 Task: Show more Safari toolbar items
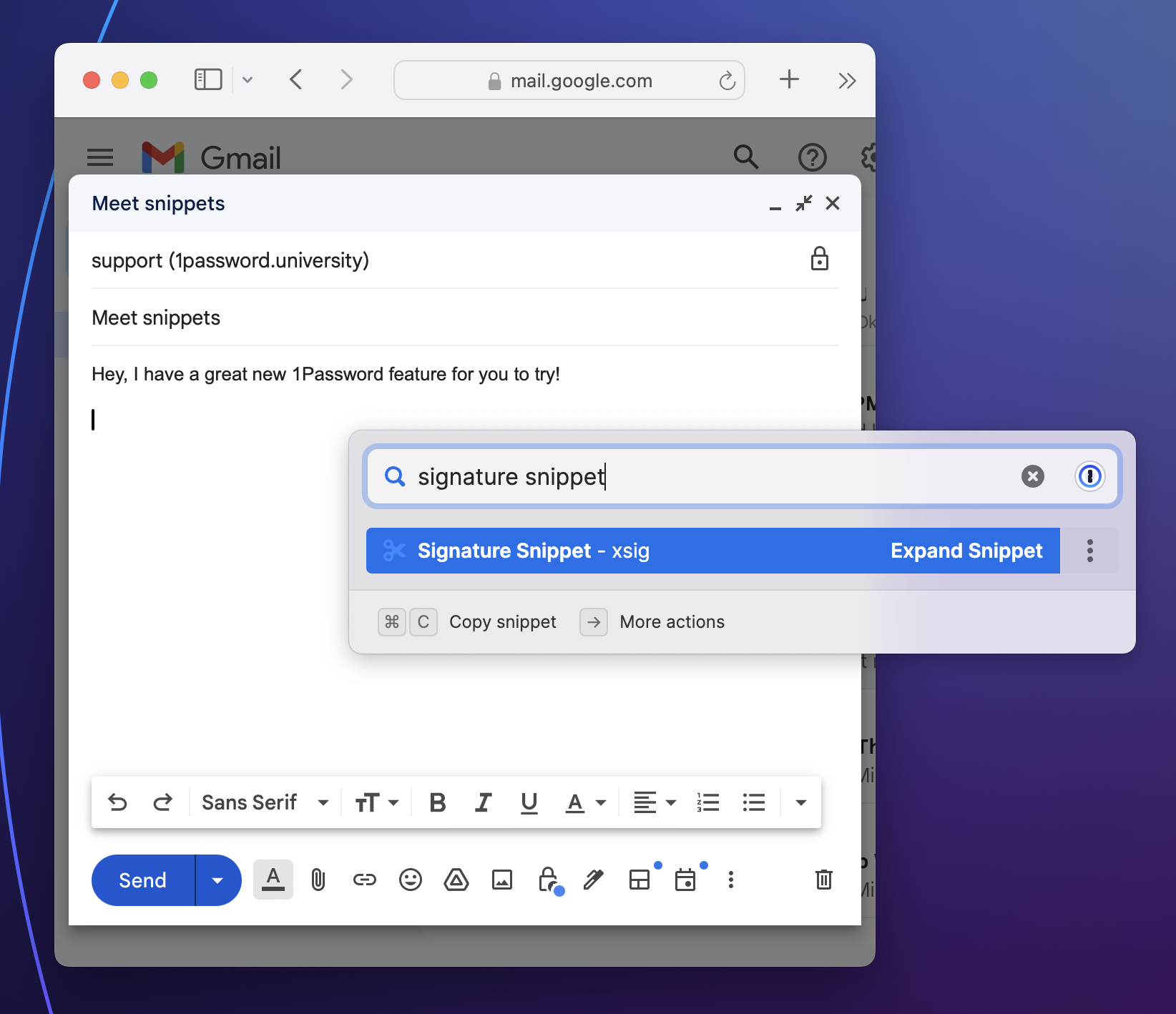(847, 80)
